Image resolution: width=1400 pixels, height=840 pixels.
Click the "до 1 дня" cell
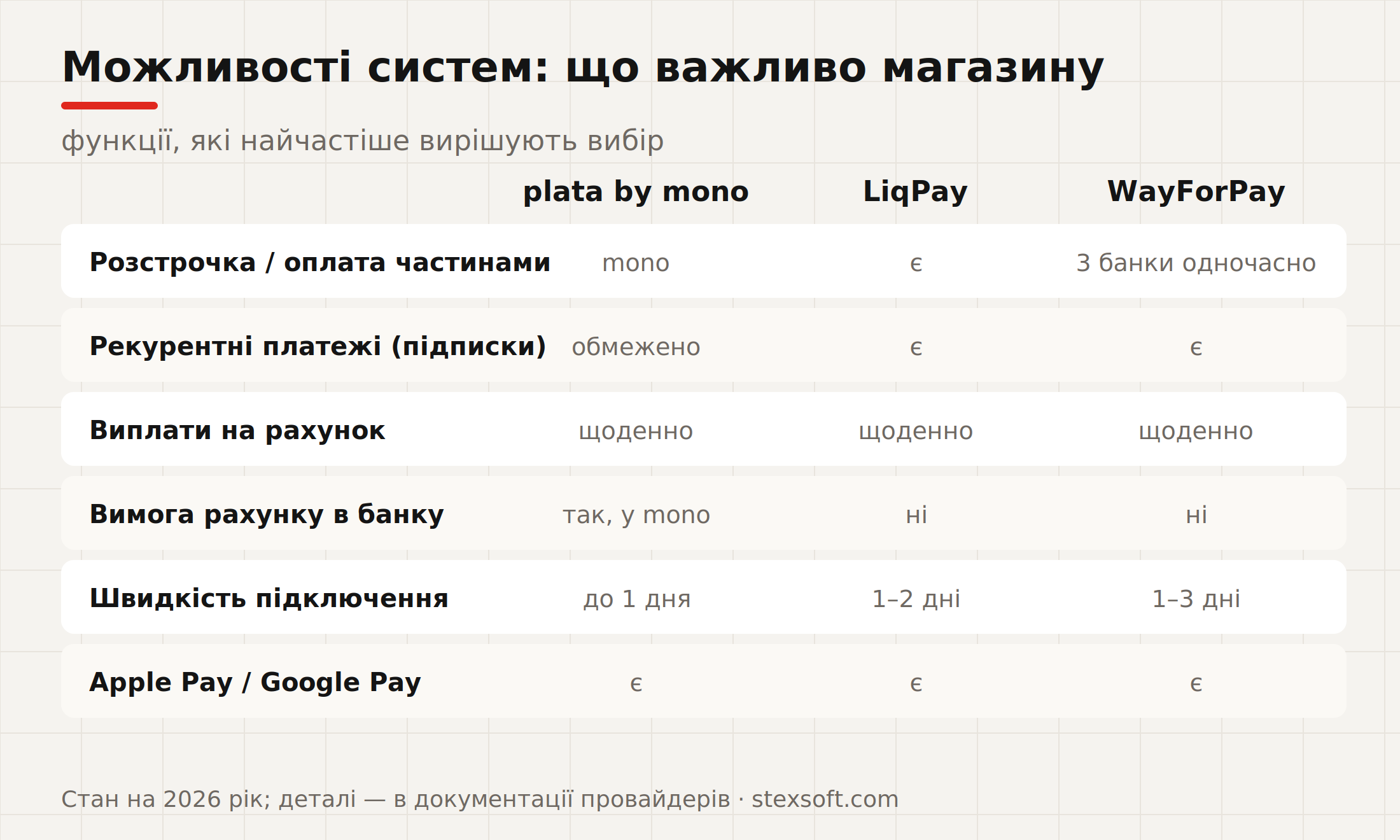[637, 599]
